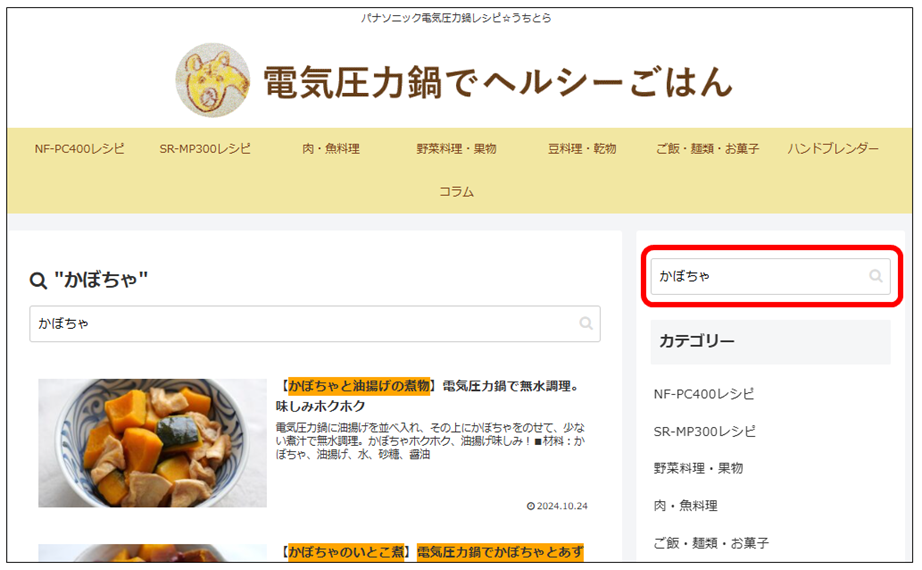The height and width of the screenshot is (570, 922).
Task: Open NF-PC400レシピ in the navigation bar
Action: tap(79, 149)
